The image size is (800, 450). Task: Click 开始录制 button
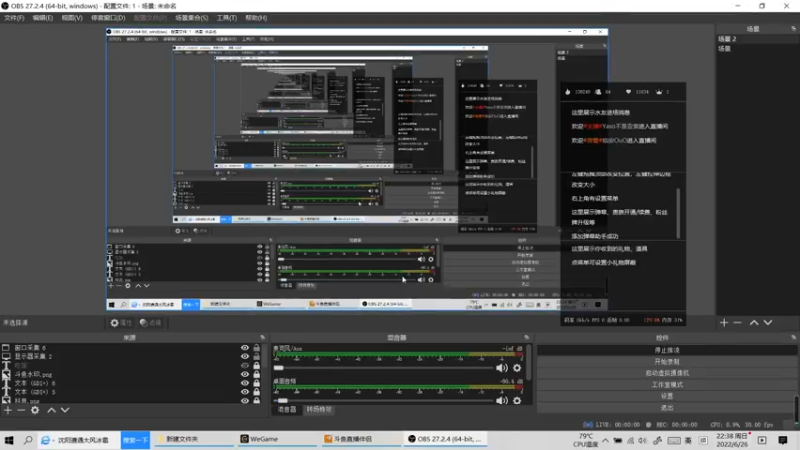tap(666, 362)
